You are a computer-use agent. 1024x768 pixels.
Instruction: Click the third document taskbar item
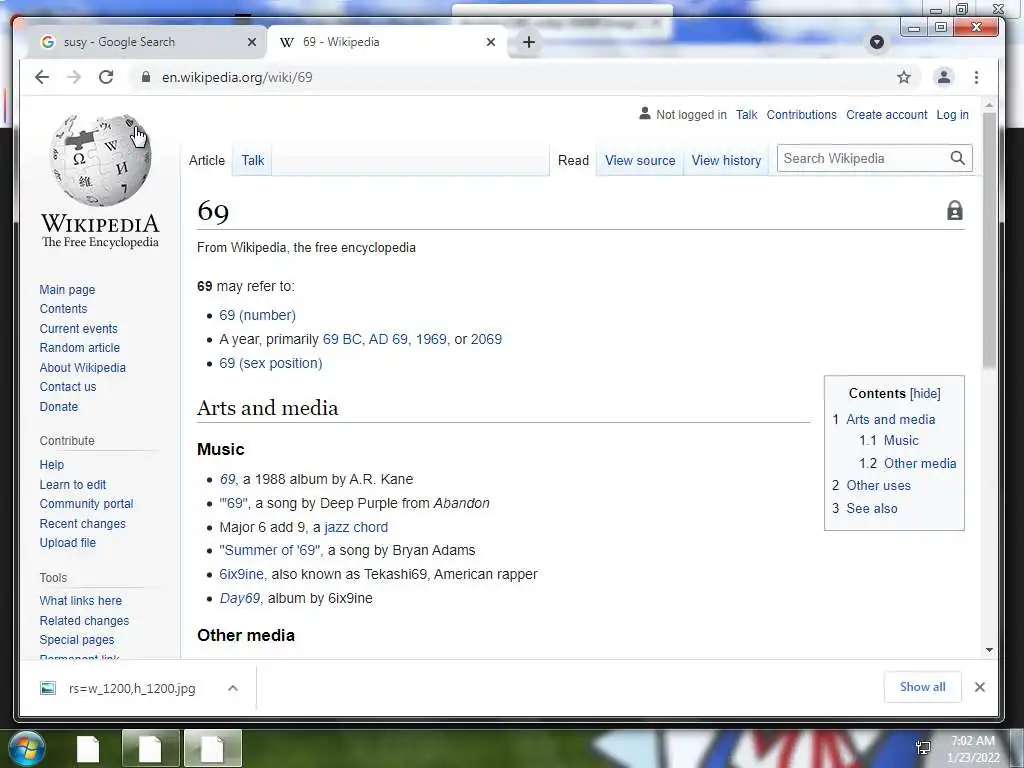coord(213,748)
